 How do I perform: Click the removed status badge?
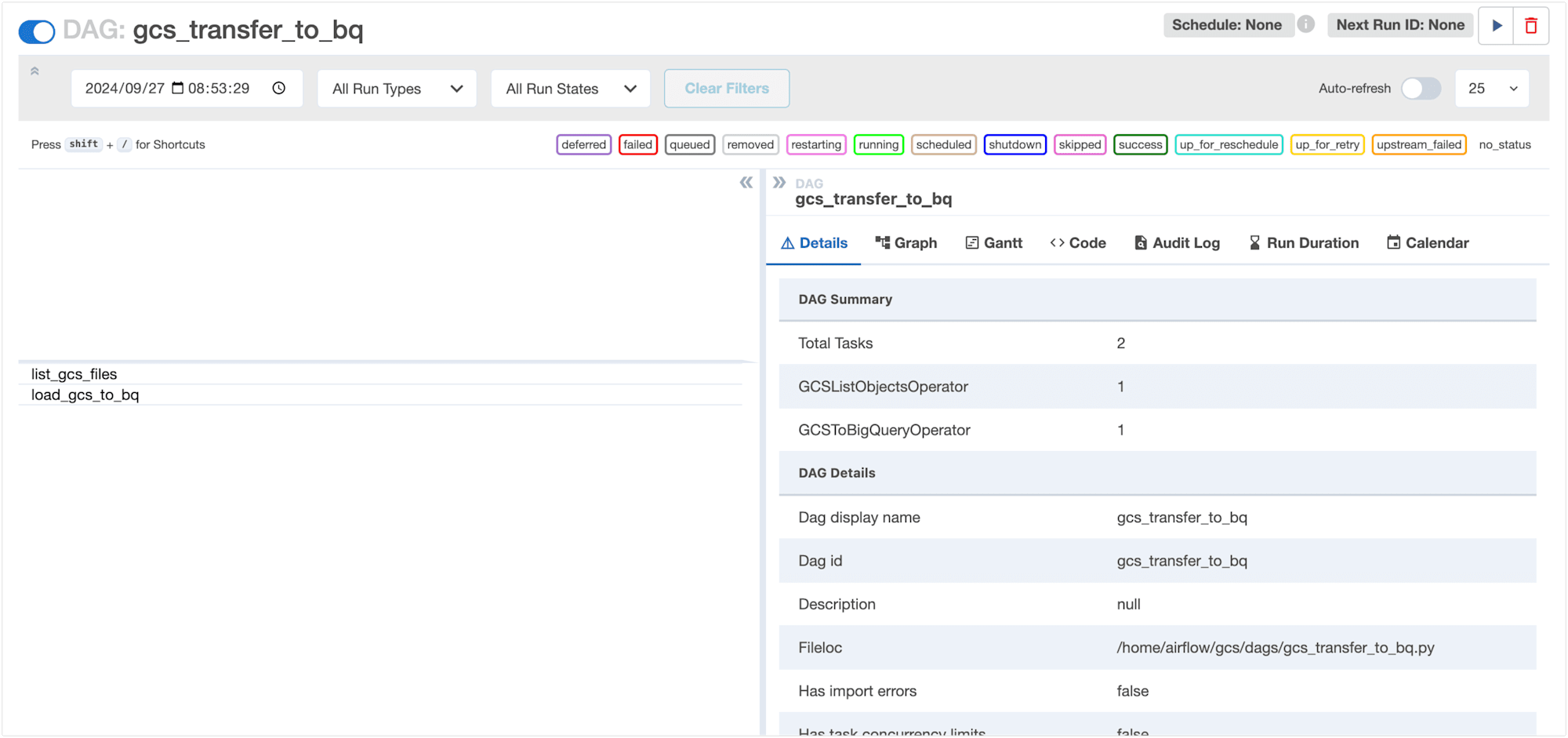pos(750,144)
